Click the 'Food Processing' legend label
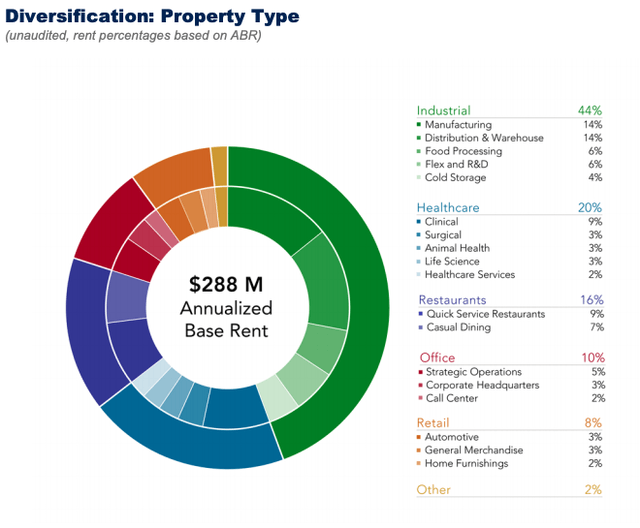640x528 pixels. click(x=464, y=151)
